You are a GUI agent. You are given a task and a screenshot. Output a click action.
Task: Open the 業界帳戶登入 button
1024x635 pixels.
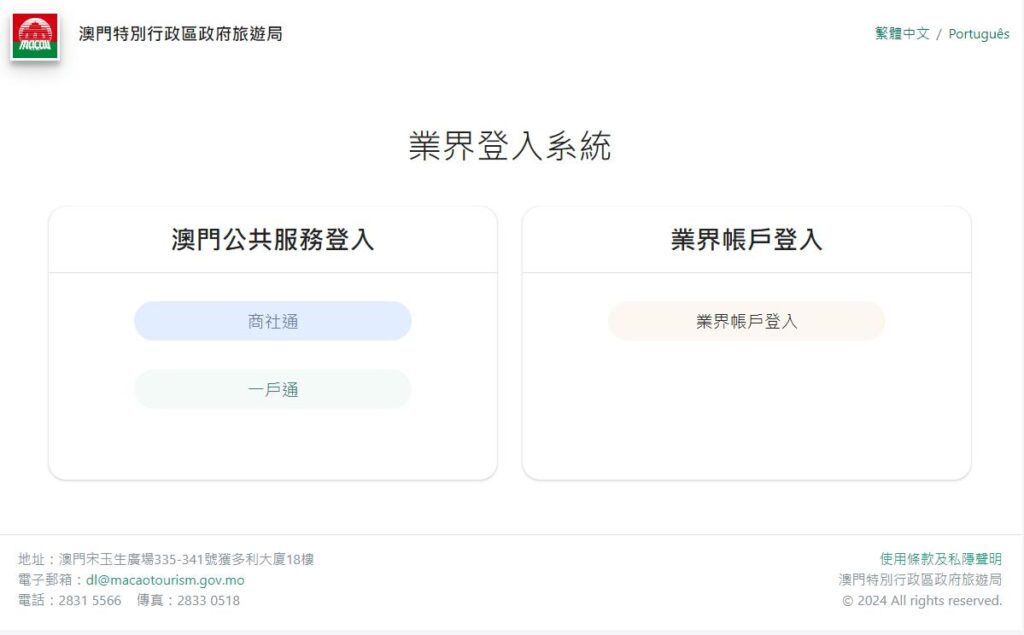click(x=746, y=321)
